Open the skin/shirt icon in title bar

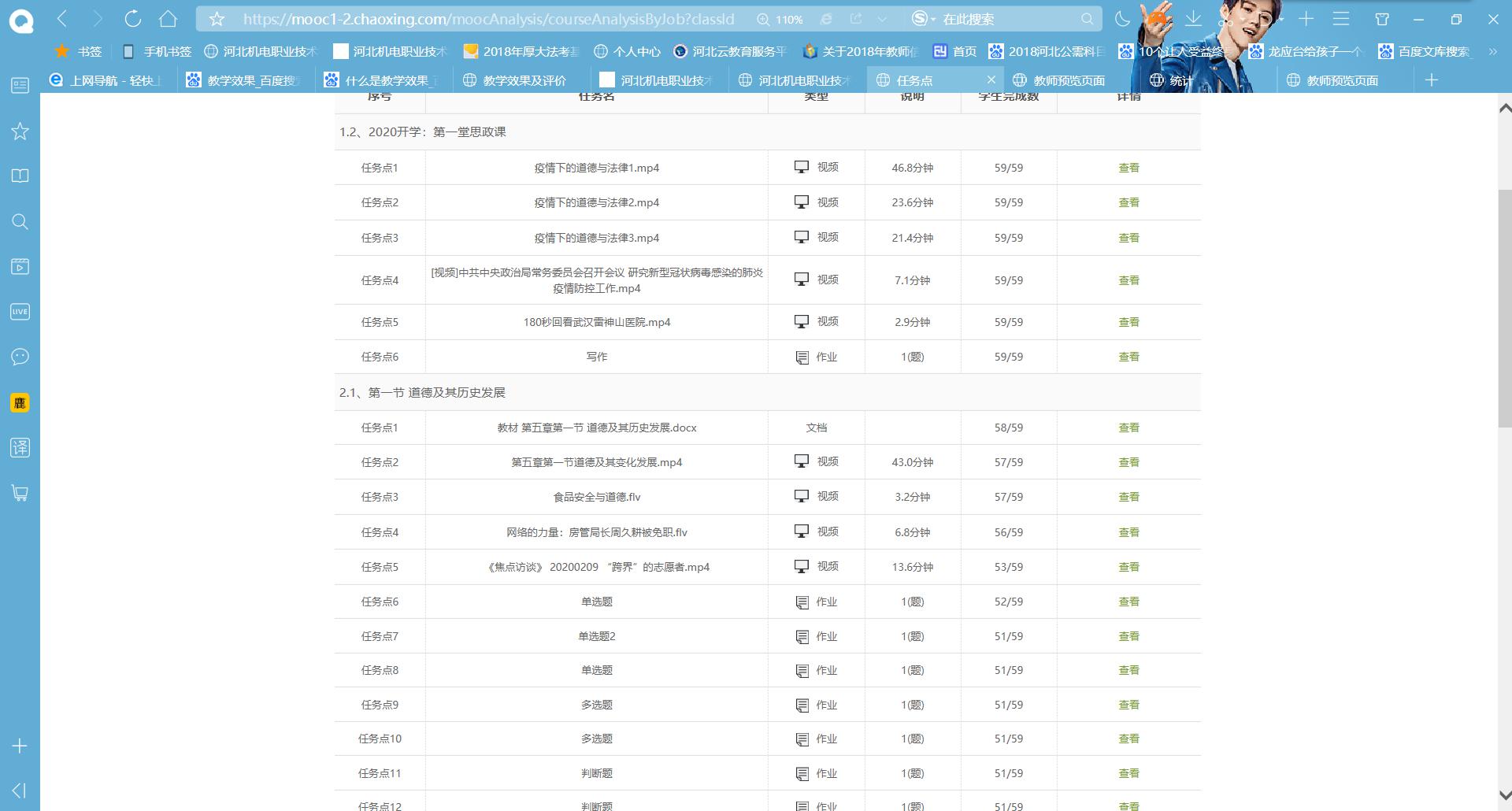tap(1382, 19)
